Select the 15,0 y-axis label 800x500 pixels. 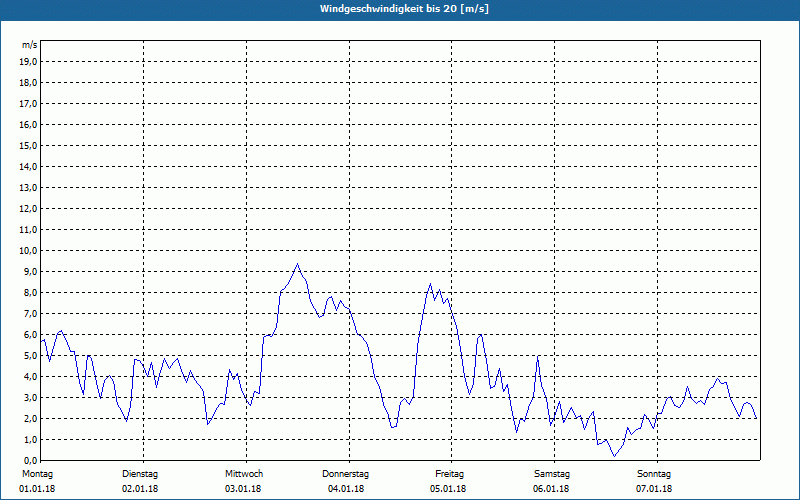[x=29, y=145]
